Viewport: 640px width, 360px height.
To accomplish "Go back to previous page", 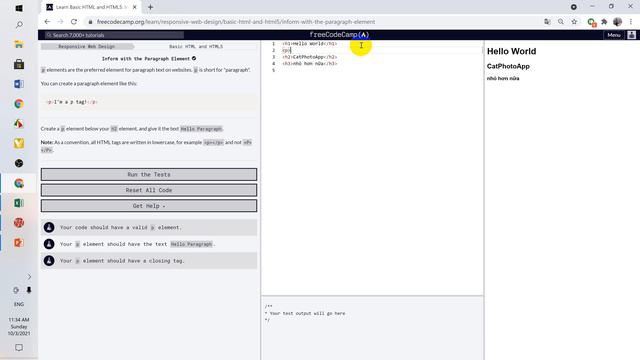I will coord(47,22).
